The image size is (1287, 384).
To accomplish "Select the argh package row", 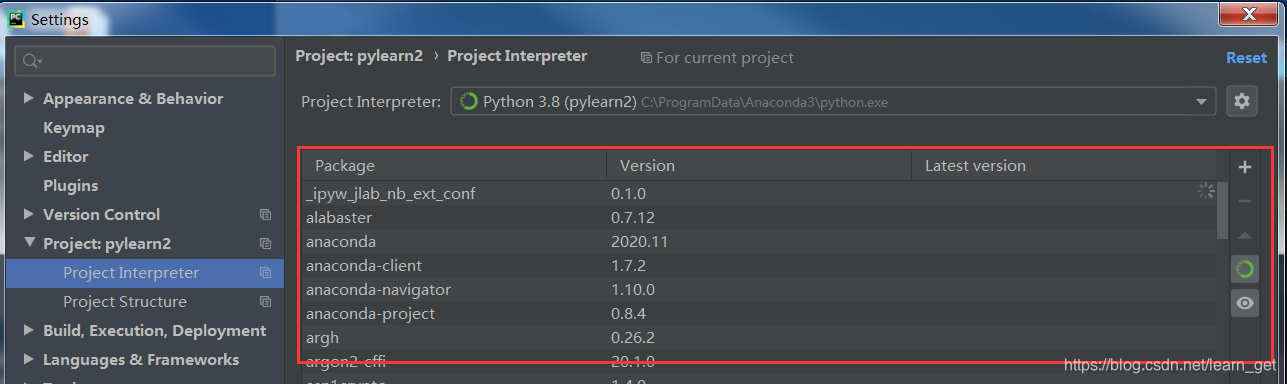I will [x=758, y=337].
